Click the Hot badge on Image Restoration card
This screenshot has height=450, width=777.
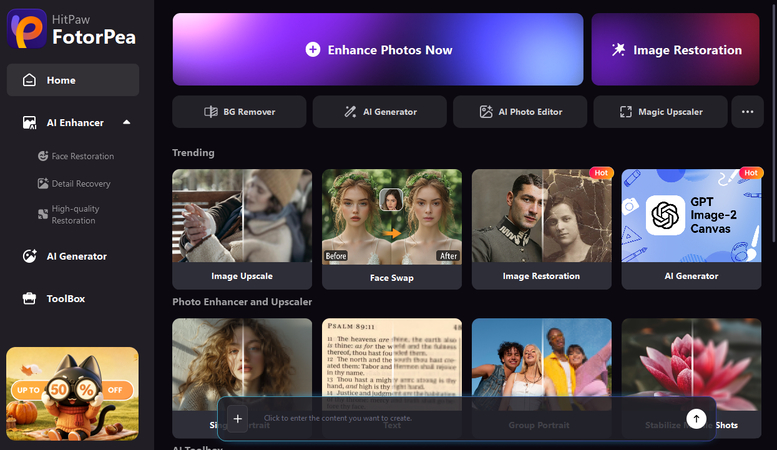click(x=601, y=172)
